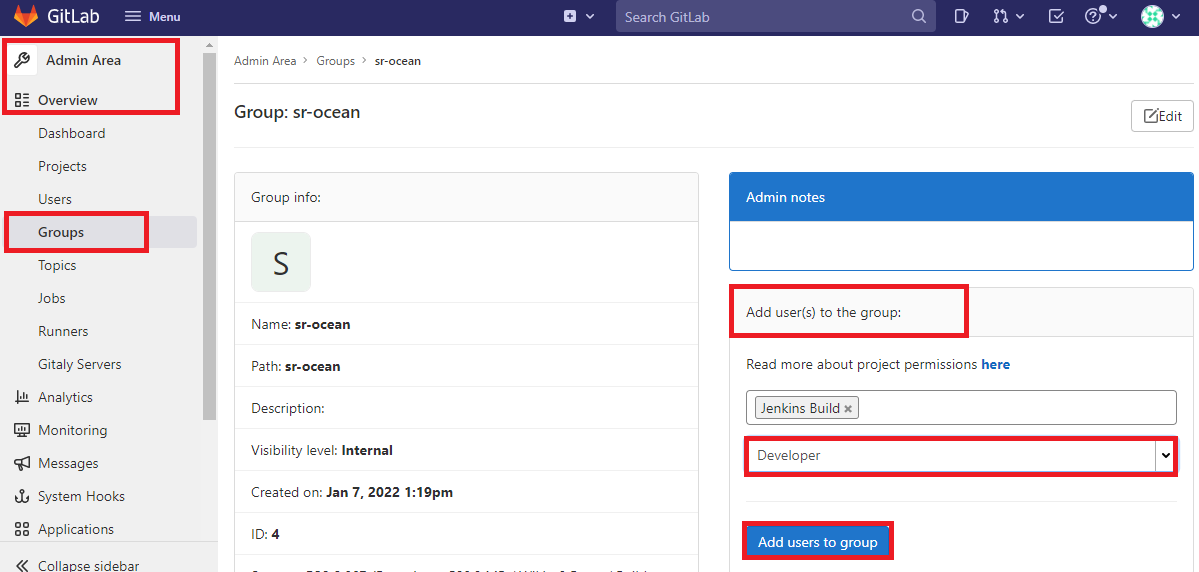This screenshot has width=1199, height=572.
Task: Open Applications in the sidebar
Action: 76,528
